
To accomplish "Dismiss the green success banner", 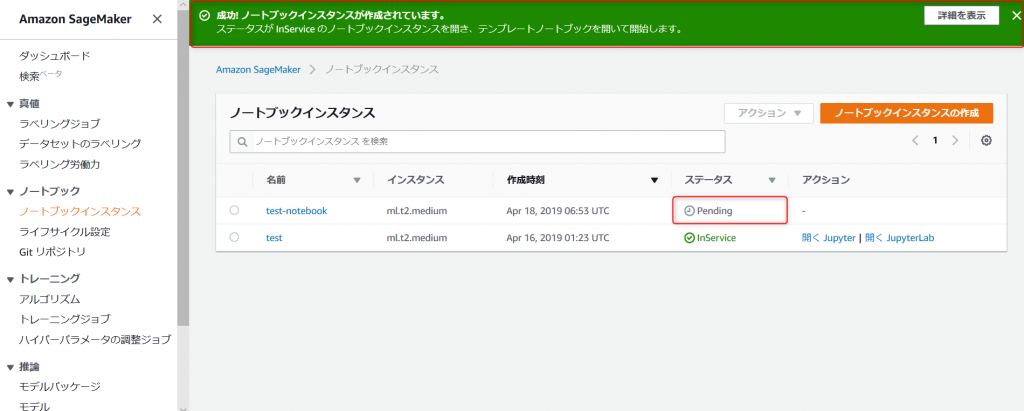I will click(x=1014, y=15).
